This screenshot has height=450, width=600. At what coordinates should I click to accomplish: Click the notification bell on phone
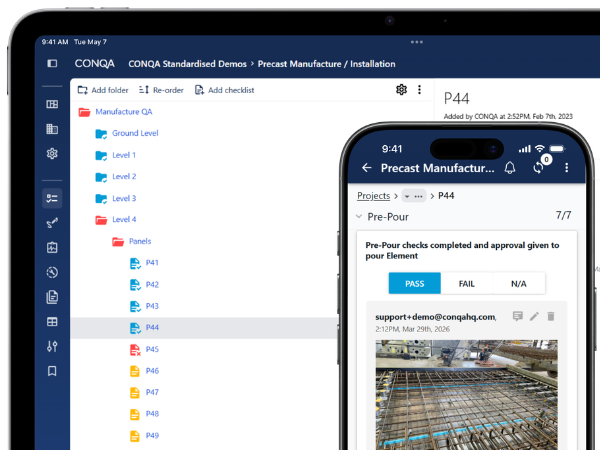[x=510, y=168]
